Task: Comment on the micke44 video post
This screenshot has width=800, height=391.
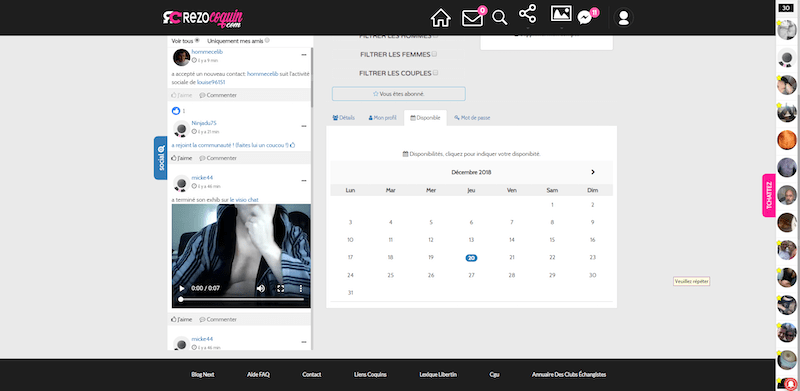Action: [x=218, y=320]
